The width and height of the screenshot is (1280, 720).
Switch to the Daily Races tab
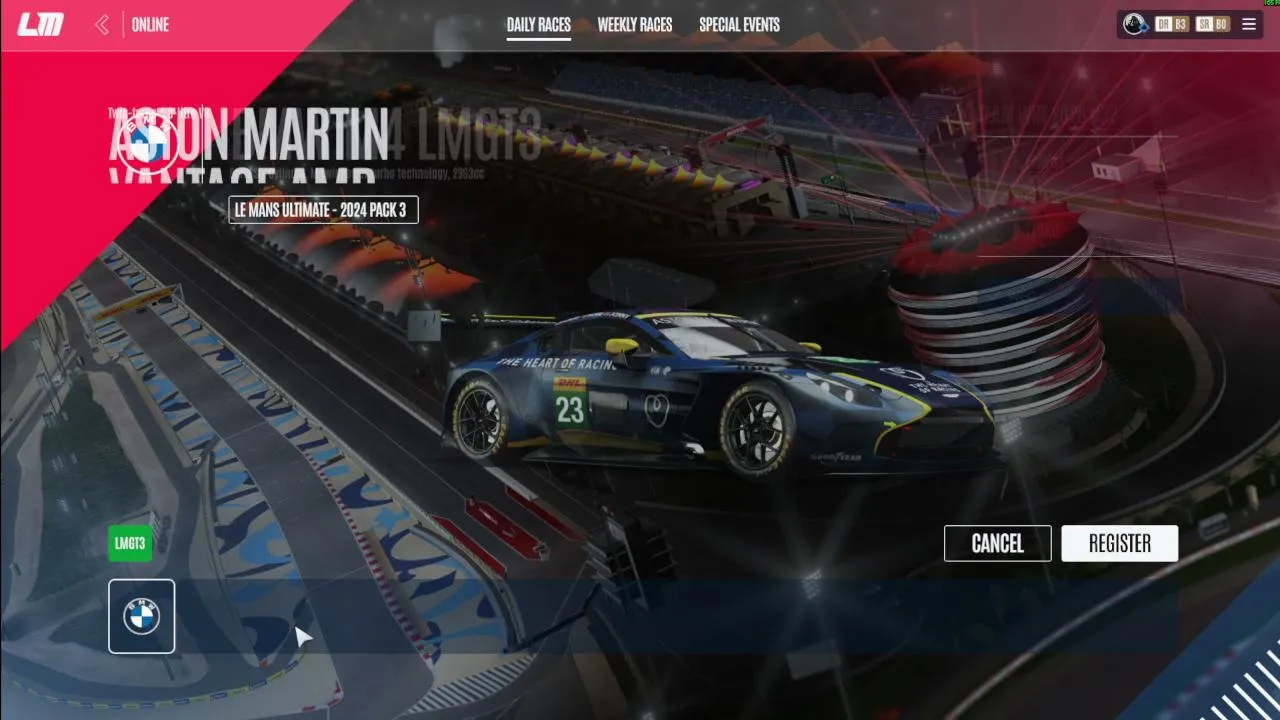point(539,25)
